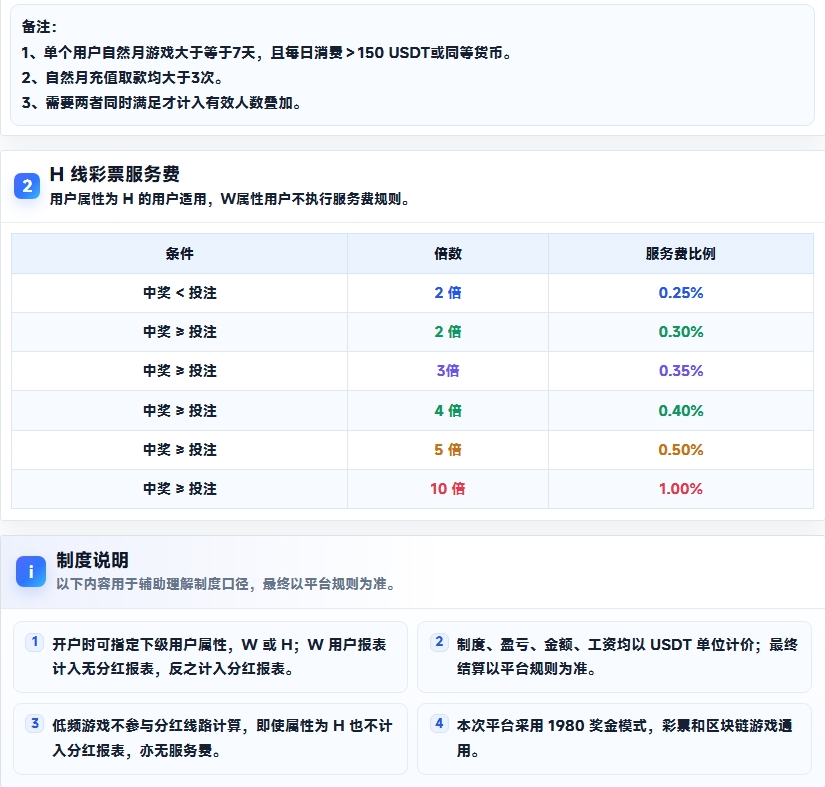
Task: Click the 0.40% service fee value
Action: pos(681,410)
